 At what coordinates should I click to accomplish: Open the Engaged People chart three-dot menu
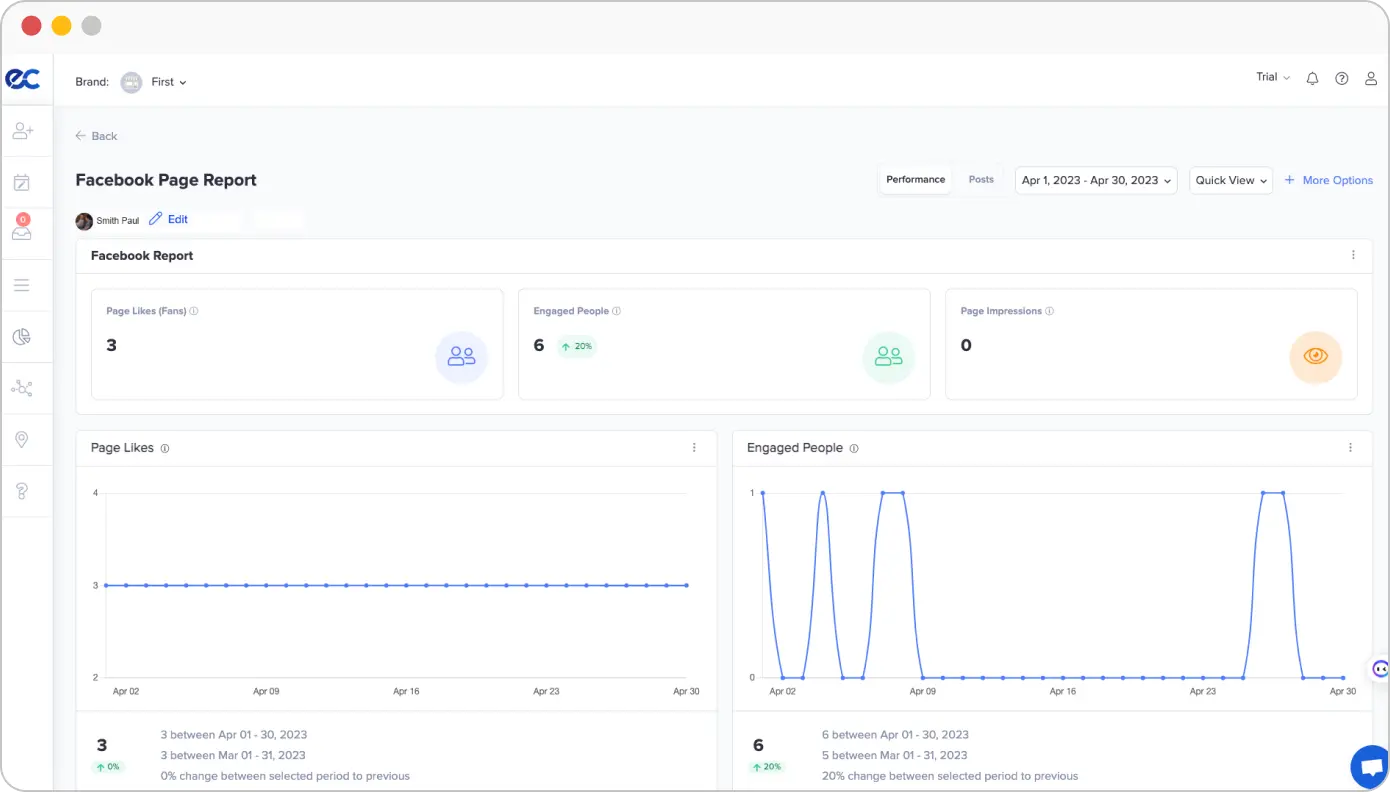click(1350, 448)
